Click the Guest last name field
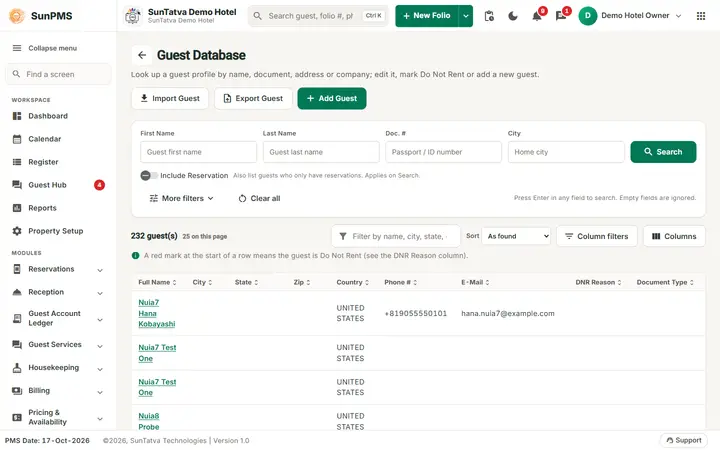Screen dimensions: 720x450 click(x=321, y=152)
